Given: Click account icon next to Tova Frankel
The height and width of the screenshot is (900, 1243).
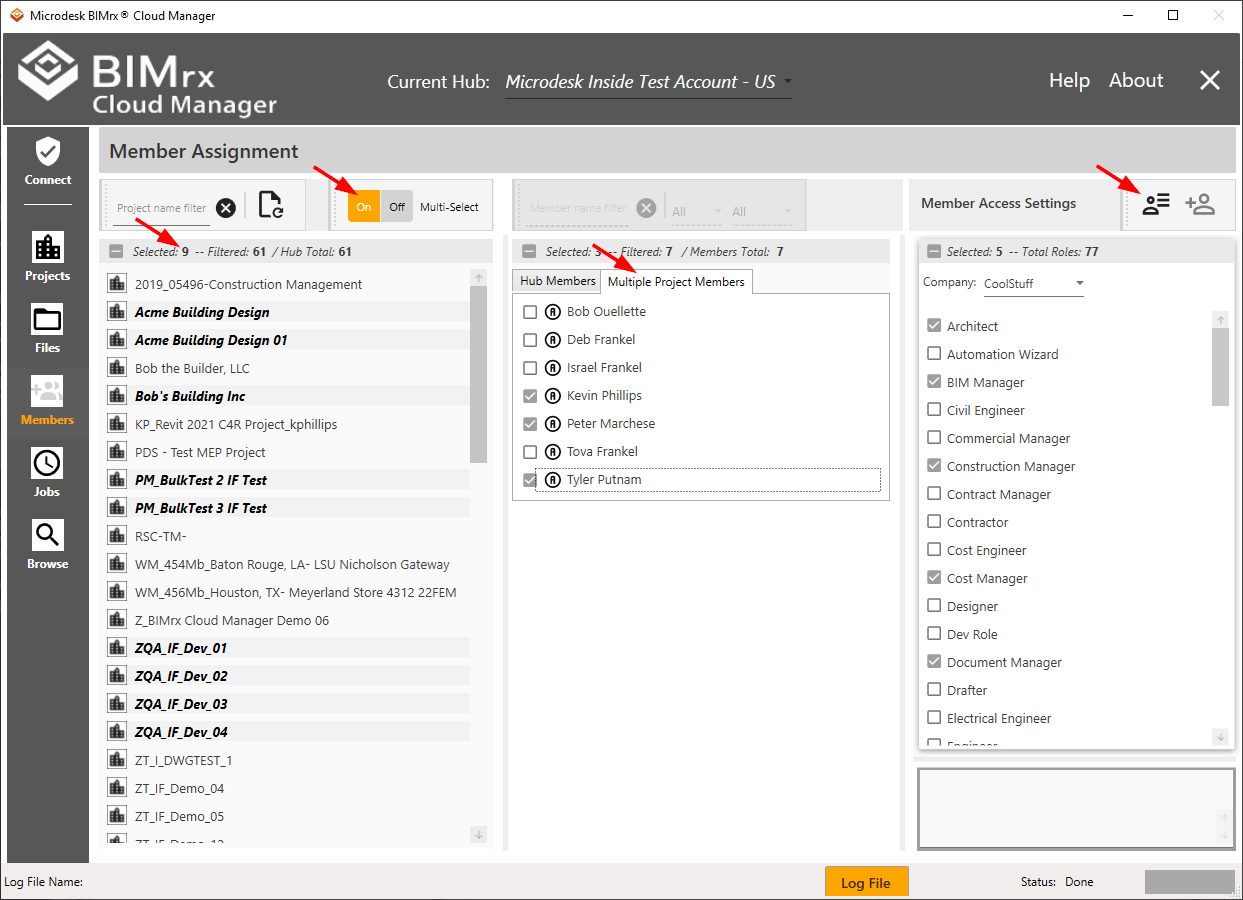Looking at the screenshot, I should [552, 452].
